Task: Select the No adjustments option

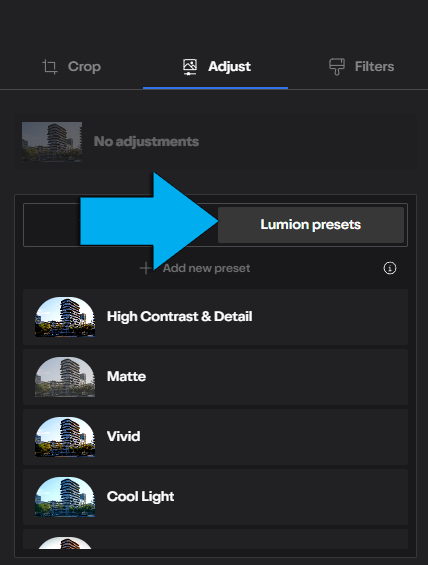Action: (x=215, y=142)
